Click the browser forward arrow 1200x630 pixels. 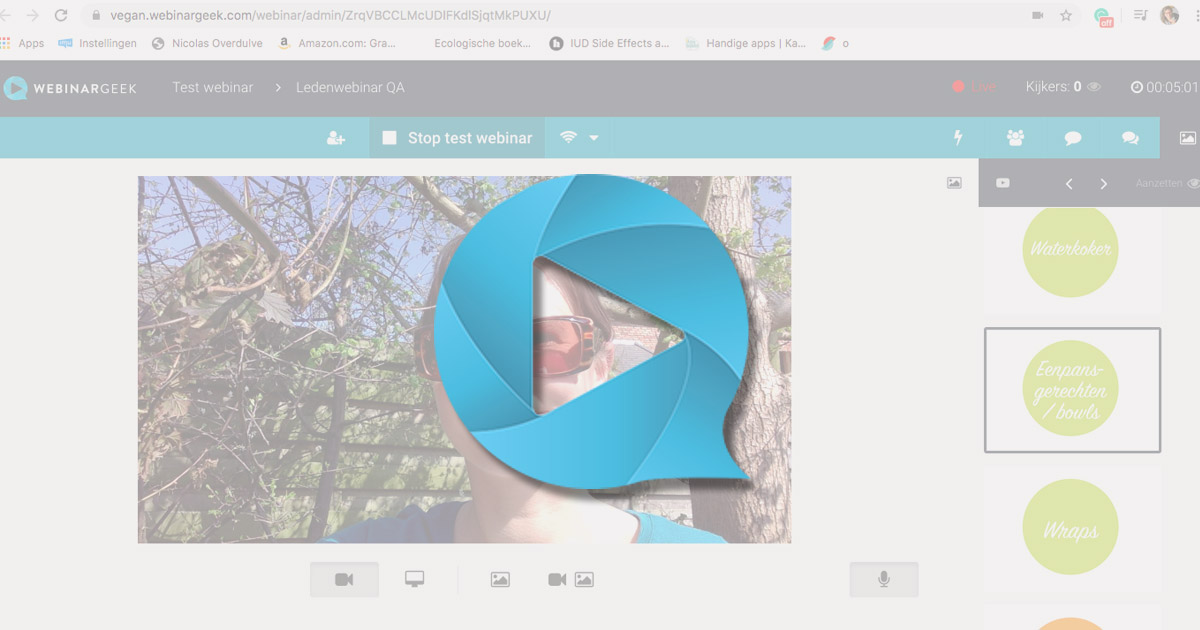[33, 15]
